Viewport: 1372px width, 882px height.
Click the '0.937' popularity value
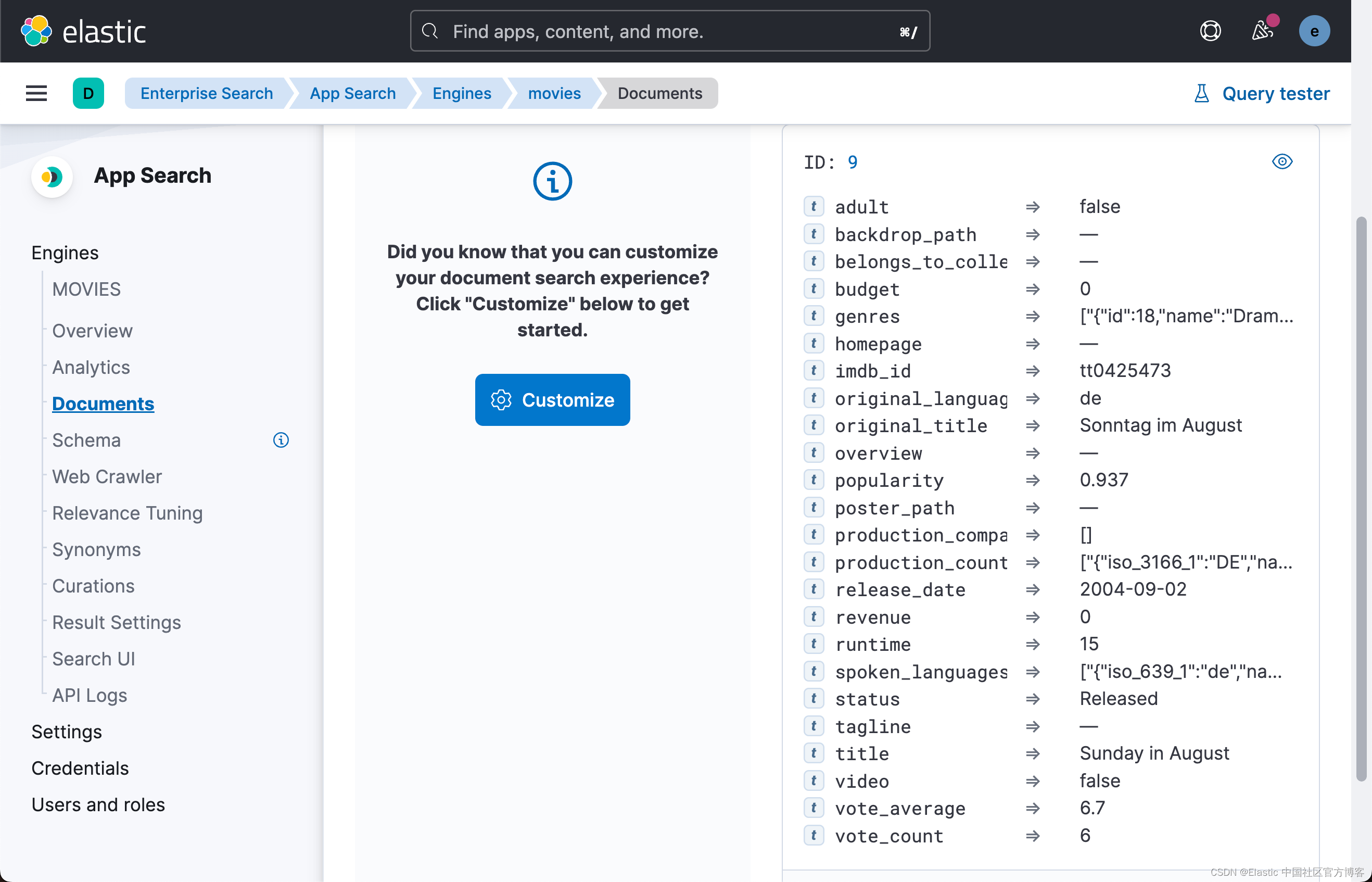(1103, 480)
